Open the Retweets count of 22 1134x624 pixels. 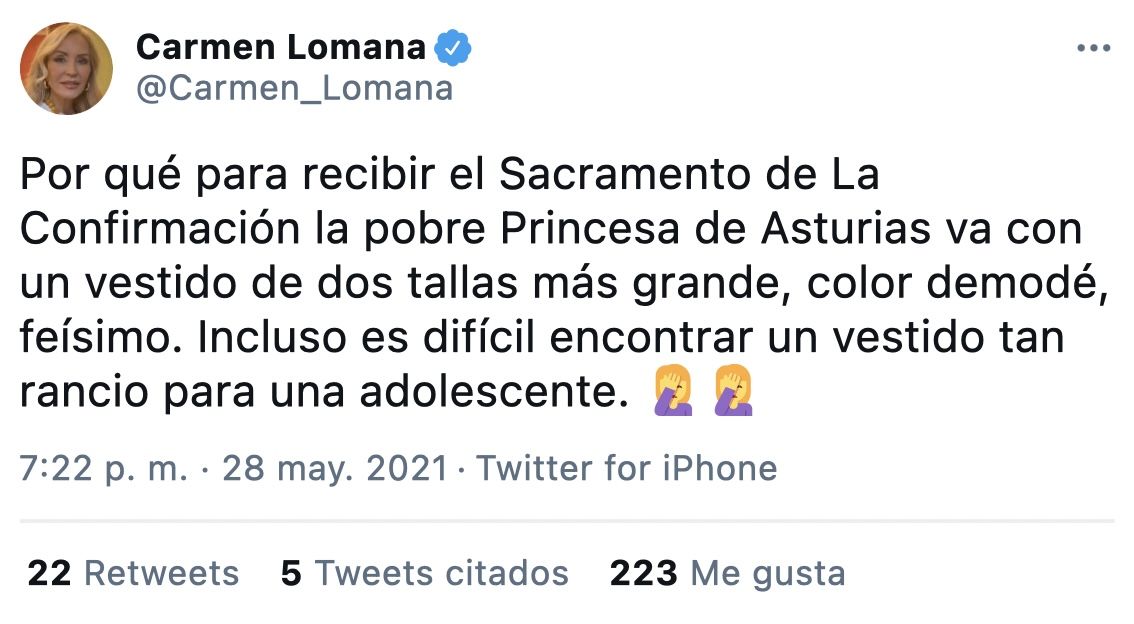coord(48,573)
